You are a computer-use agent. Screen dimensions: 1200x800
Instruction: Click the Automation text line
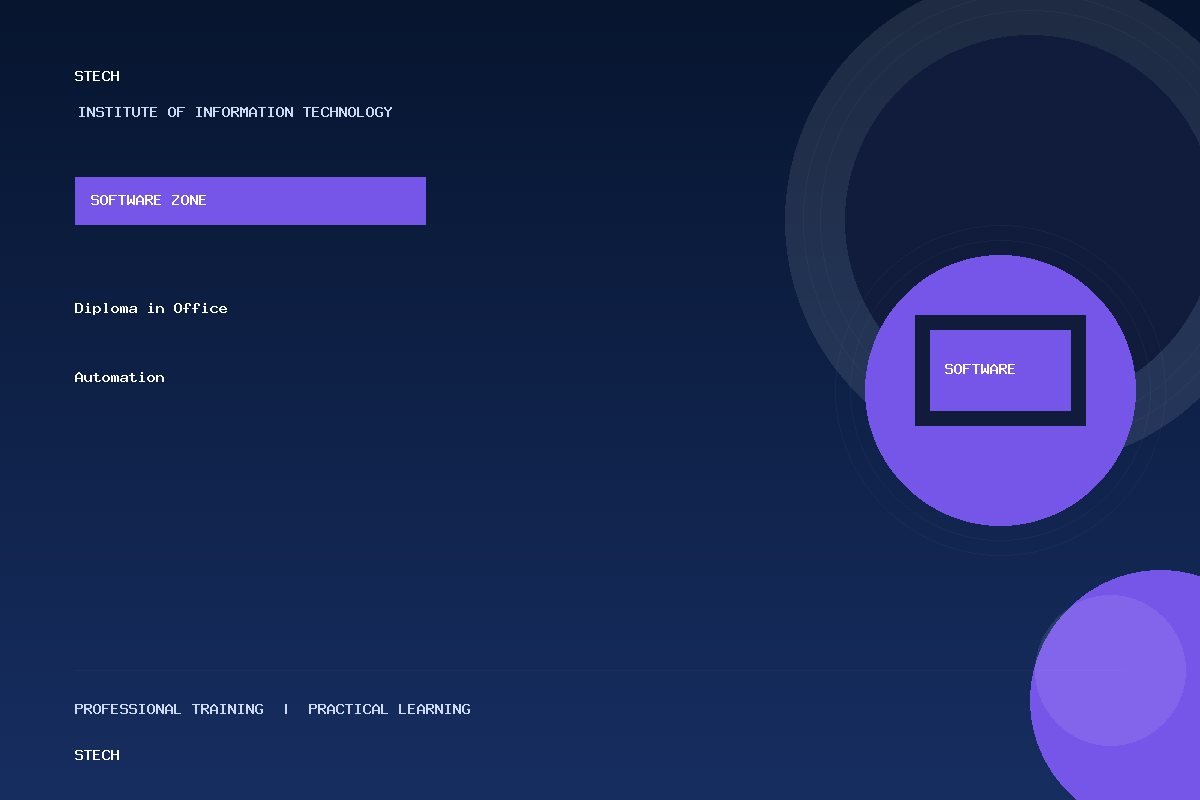click(119, 377)
